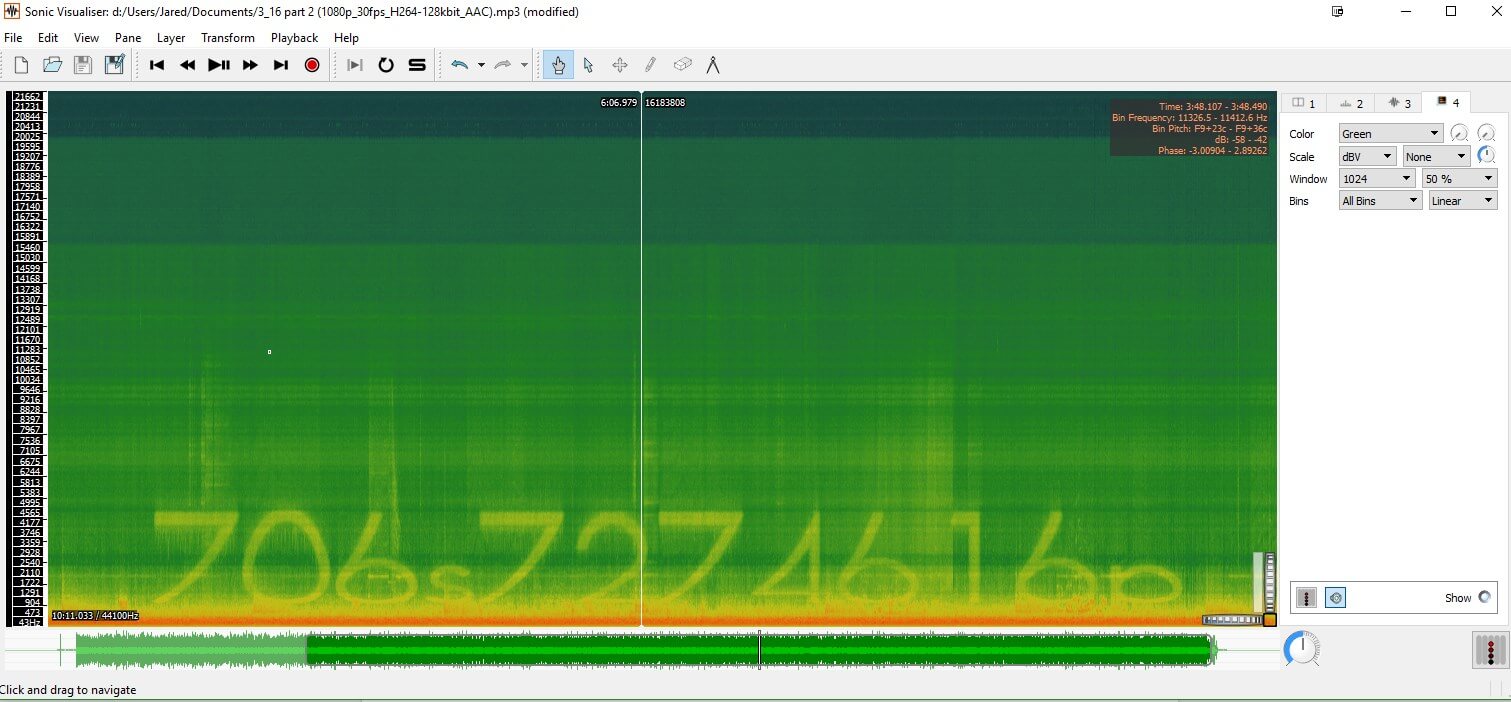Toggle the Show layer indicator
Image resolution: width=1511 pixels, height=702 pixels.
(1484, 597)
